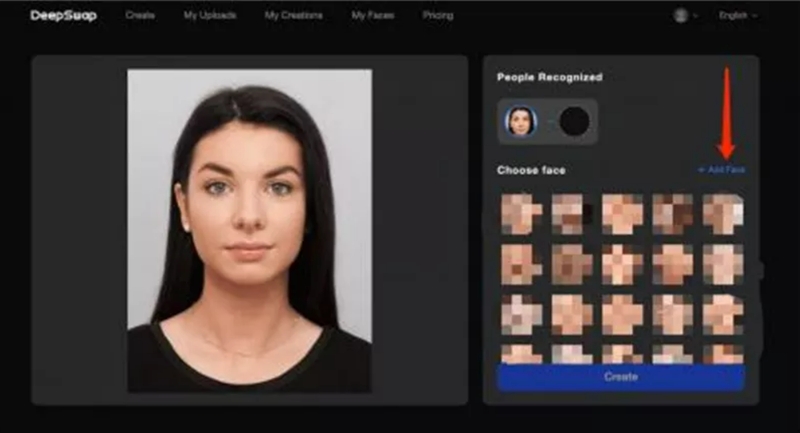Viewport: 800px width, 433px height.
Task: Open the Pricing page
Action: (438, 15)
